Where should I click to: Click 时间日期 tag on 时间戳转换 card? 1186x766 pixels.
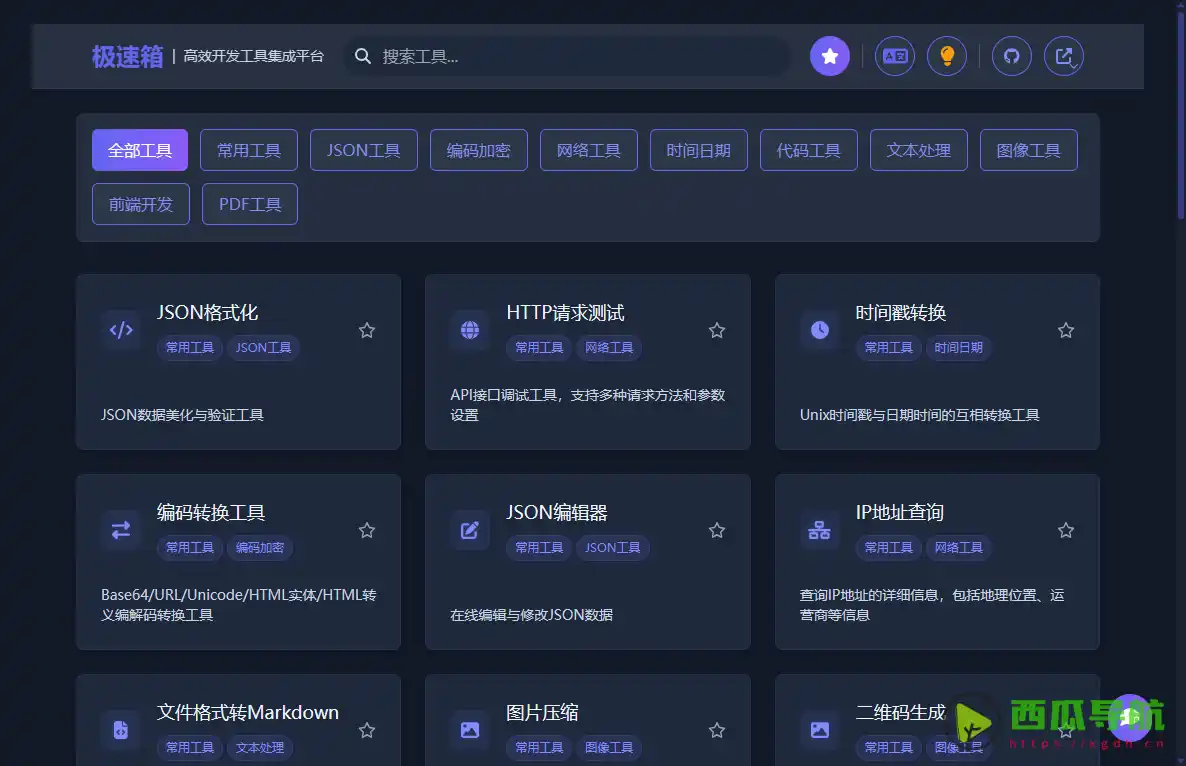point(958,348)
